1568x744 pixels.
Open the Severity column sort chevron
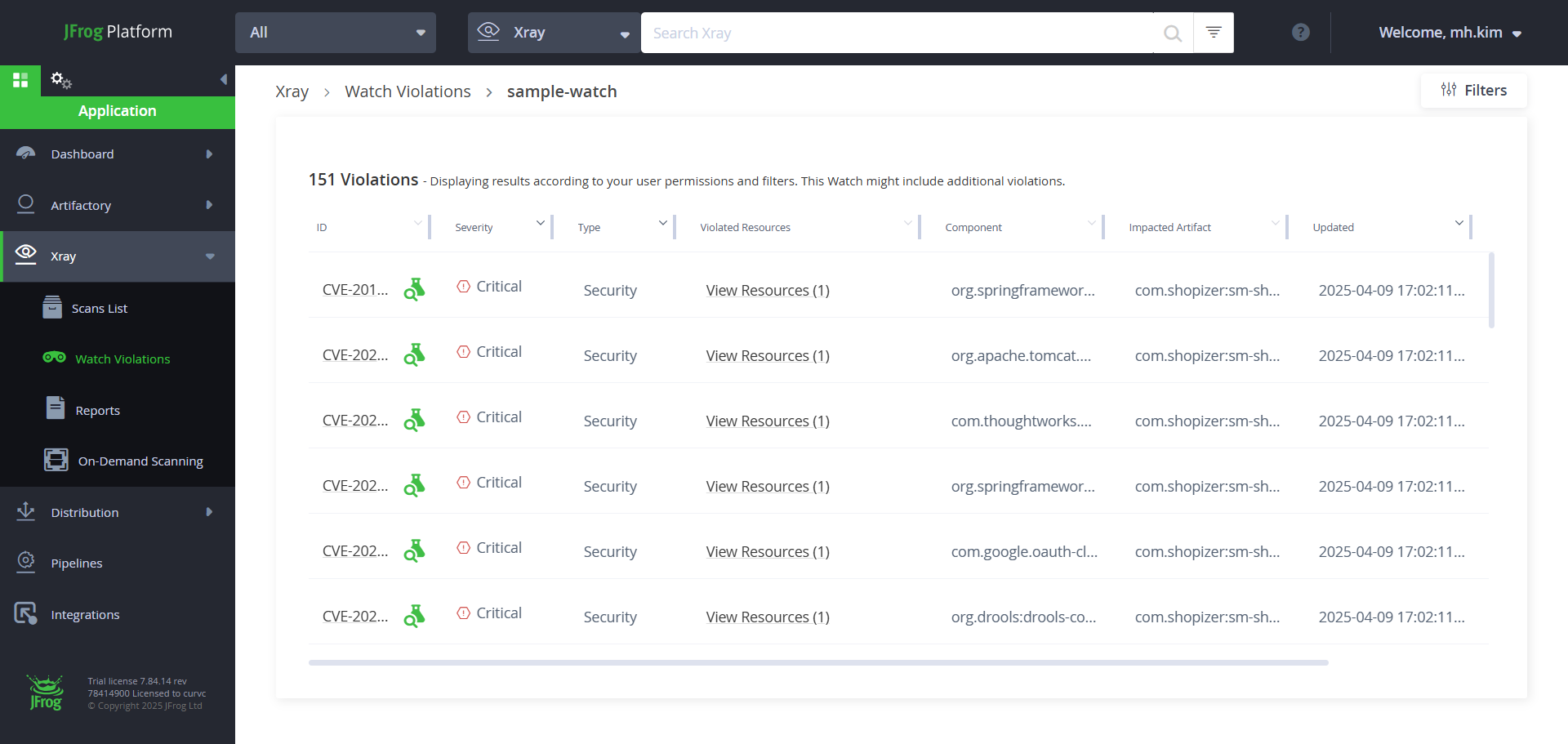pos(540,223)
